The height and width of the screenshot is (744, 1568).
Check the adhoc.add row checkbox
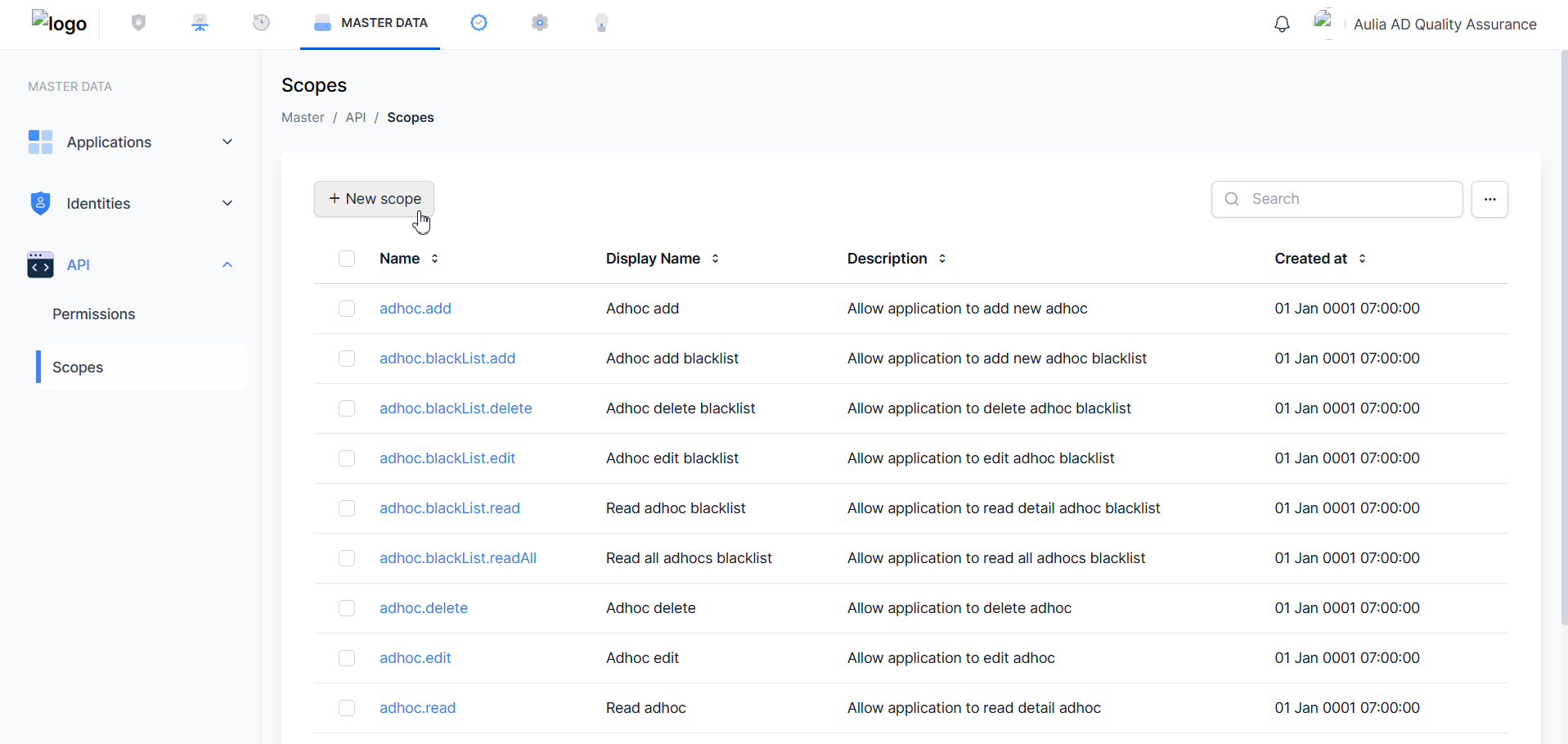(347, 309)
